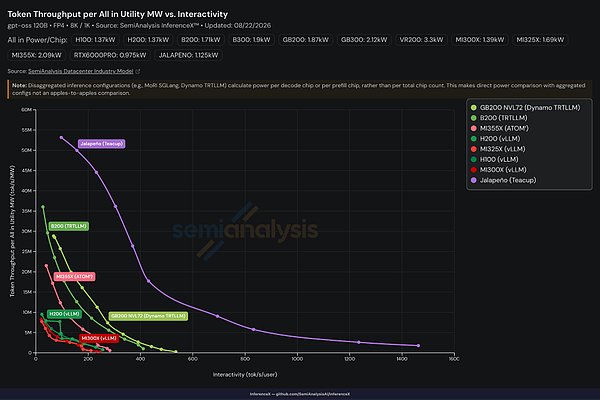
Task: Click the MI355X: 2.09kW power chip
Action: pyautogui.click(x=36, y=55)
